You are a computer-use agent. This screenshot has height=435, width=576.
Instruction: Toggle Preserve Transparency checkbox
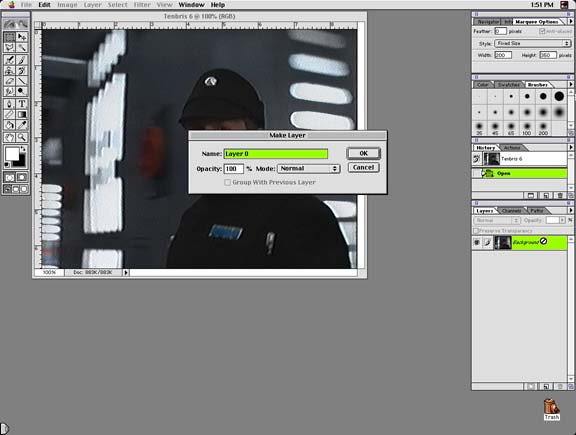click(476, 231)
